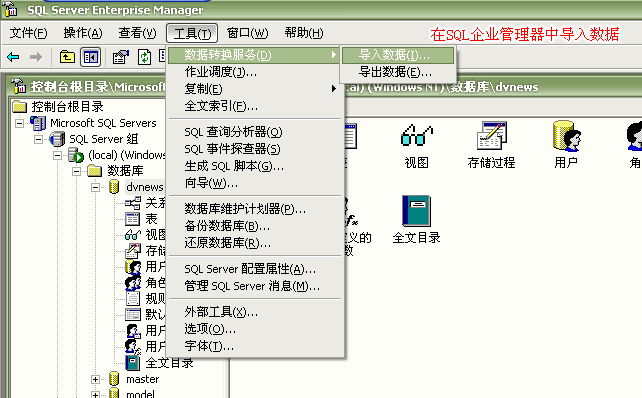Click the Properties toolbar icon

tap(120, 57)
